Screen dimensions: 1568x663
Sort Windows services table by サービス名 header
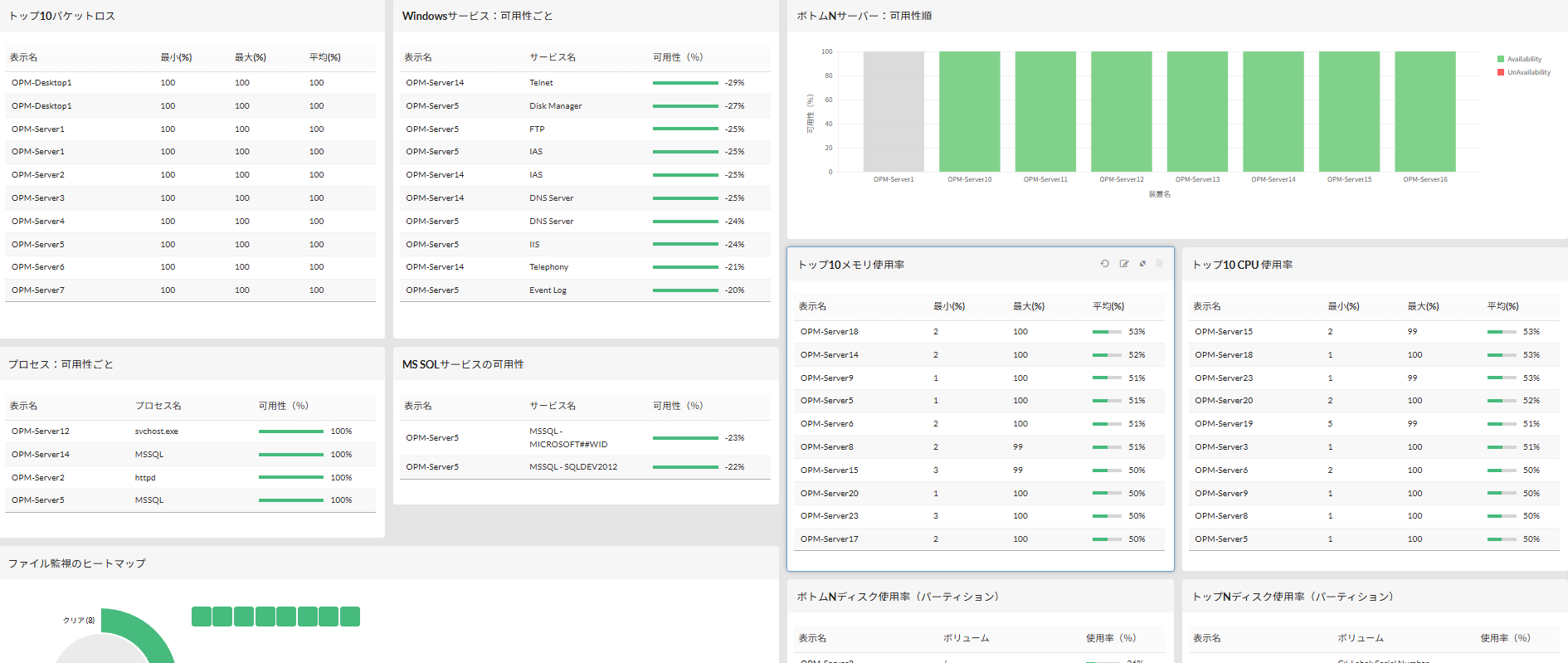[553, 57]
